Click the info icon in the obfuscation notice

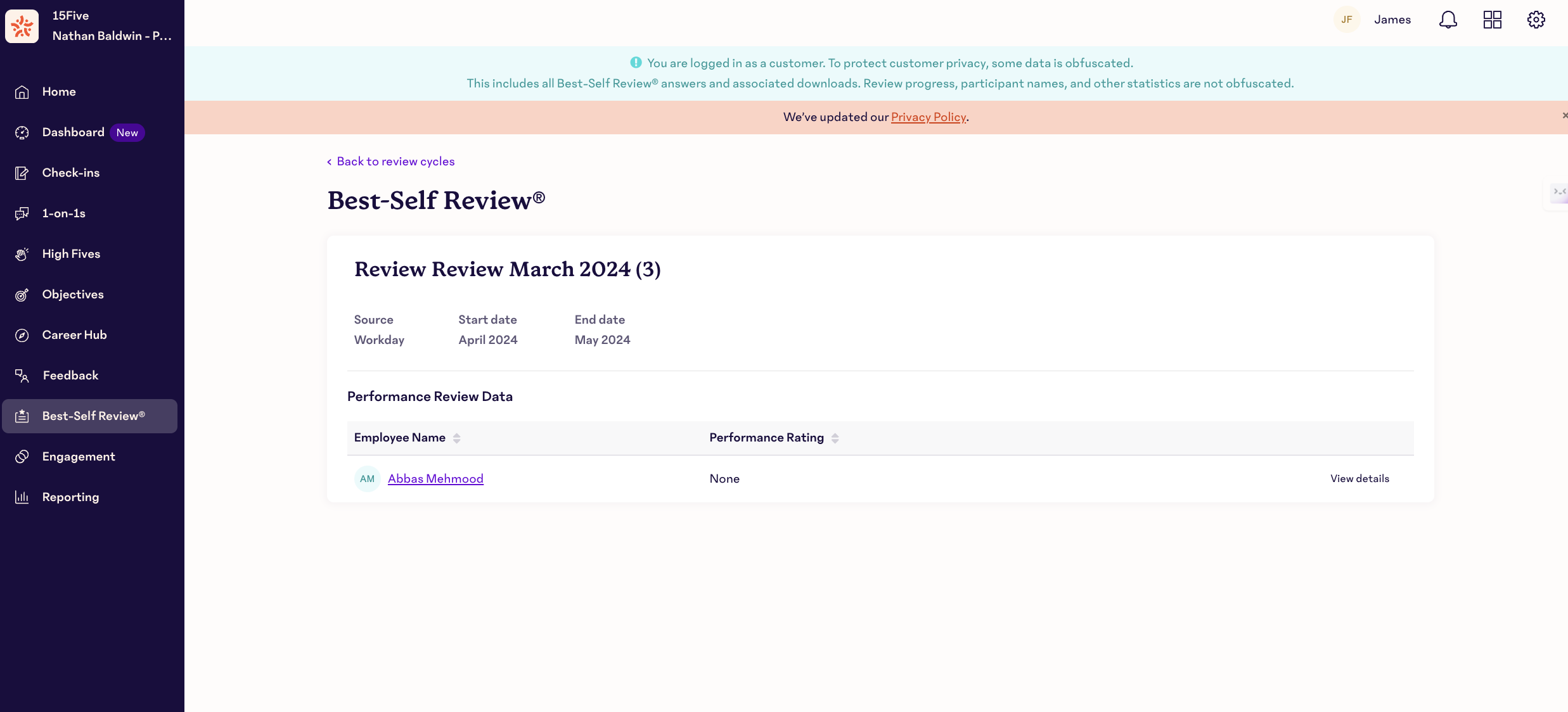click(x=636, y=62)
